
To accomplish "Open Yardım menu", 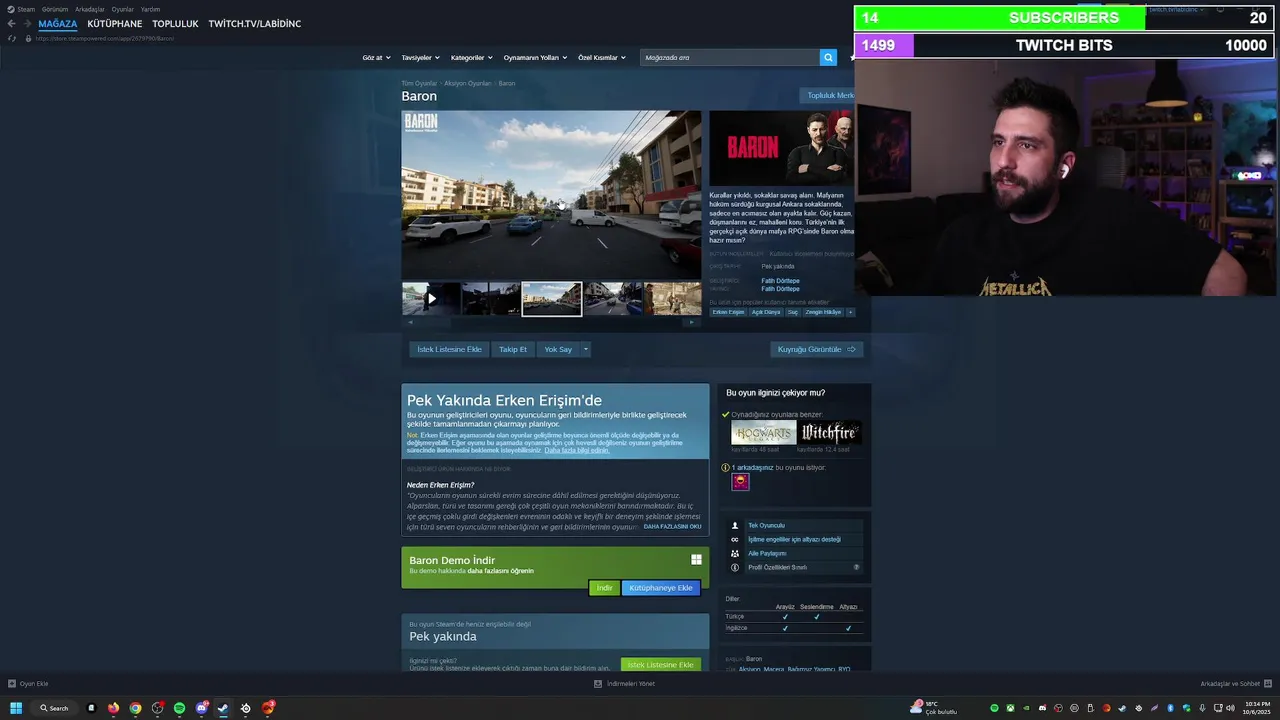I will click(x=150, y=9).
